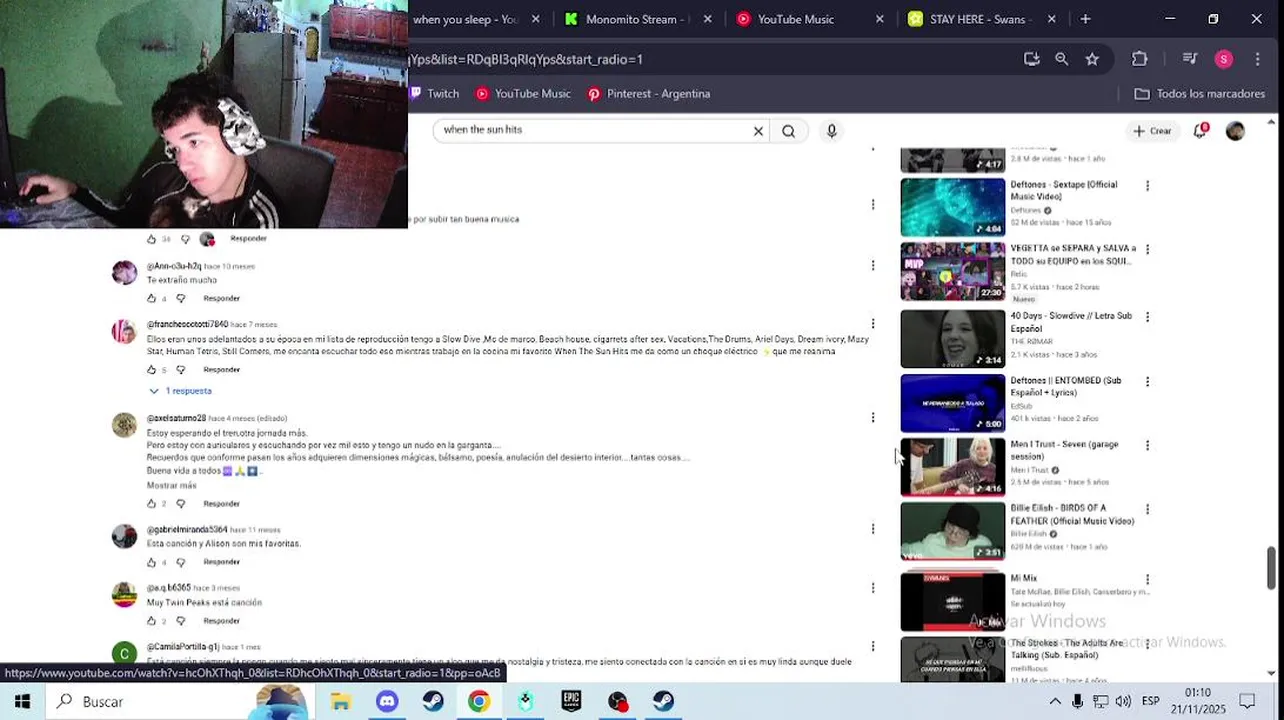Clear the YouTube search box with X
Image resolution: width=1284 pixels, height=720 pixels.
point(758,131)
